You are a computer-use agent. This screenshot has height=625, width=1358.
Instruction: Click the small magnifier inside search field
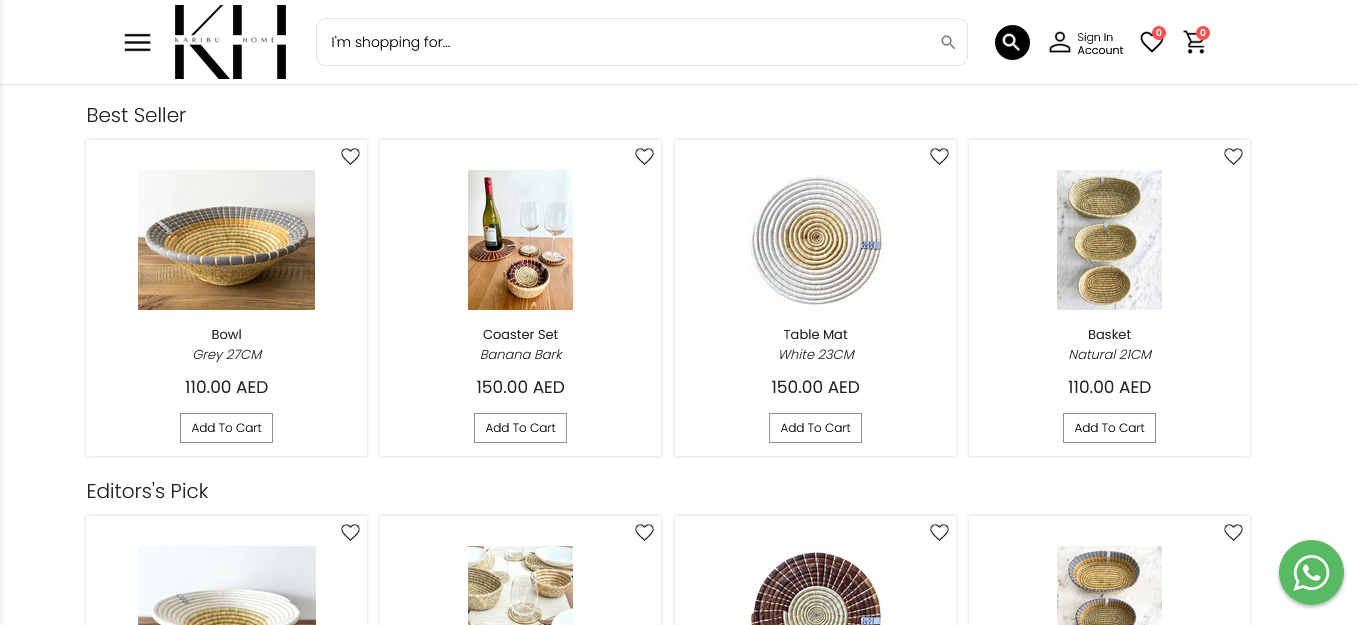point(948,42)
